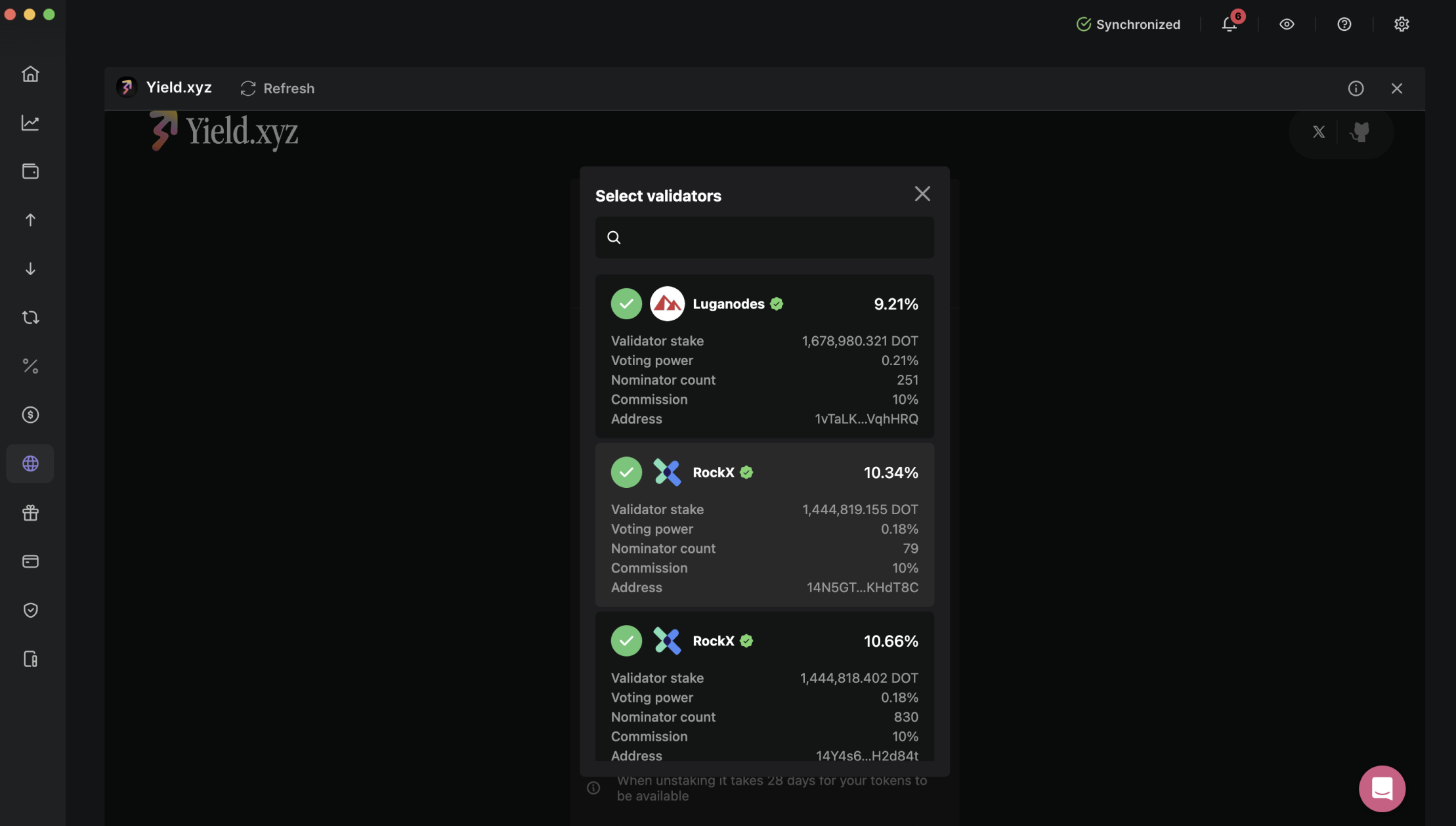Open the Yield.xyz app info icon

click(1356, 88)
